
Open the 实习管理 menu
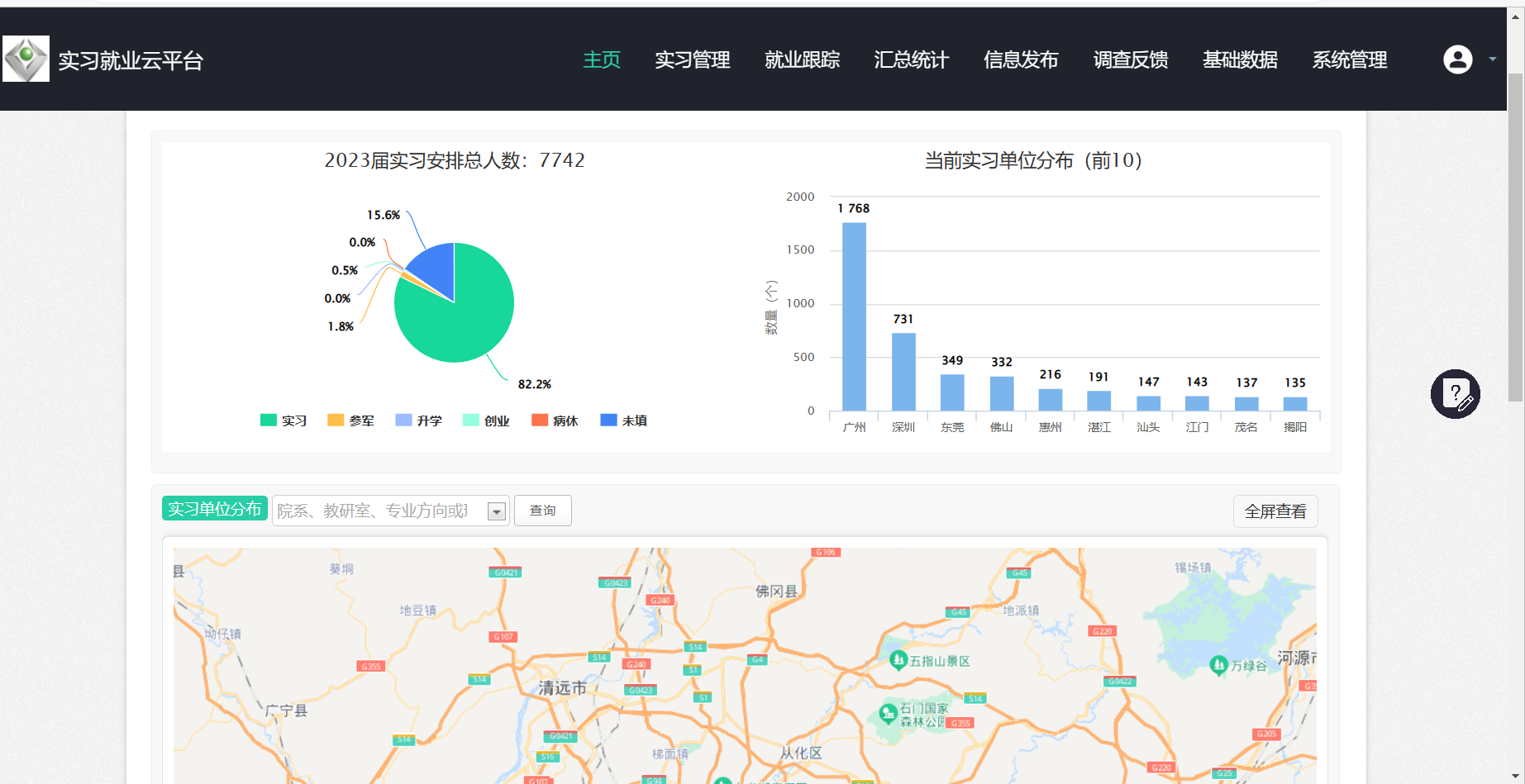click(692, 60)
